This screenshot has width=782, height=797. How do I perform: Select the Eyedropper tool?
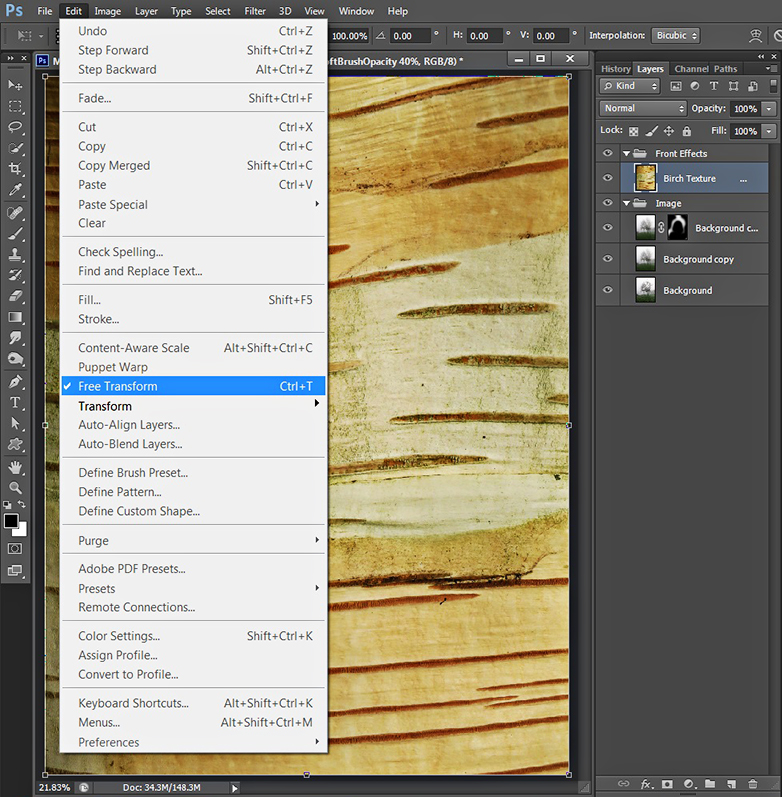[x=15, y=190]
